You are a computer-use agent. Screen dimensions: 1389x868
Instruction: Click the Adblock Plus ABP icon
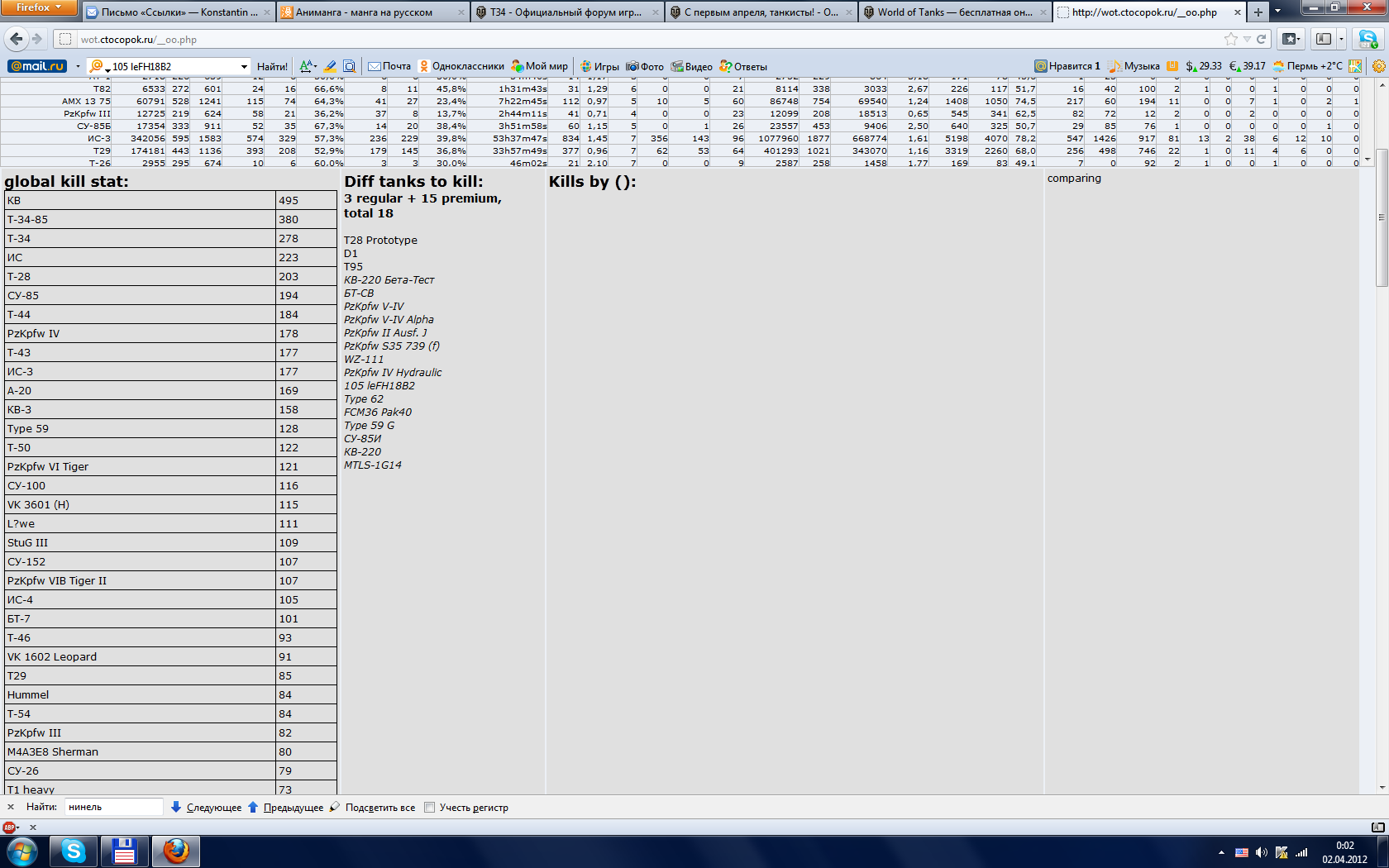point(9,827)
